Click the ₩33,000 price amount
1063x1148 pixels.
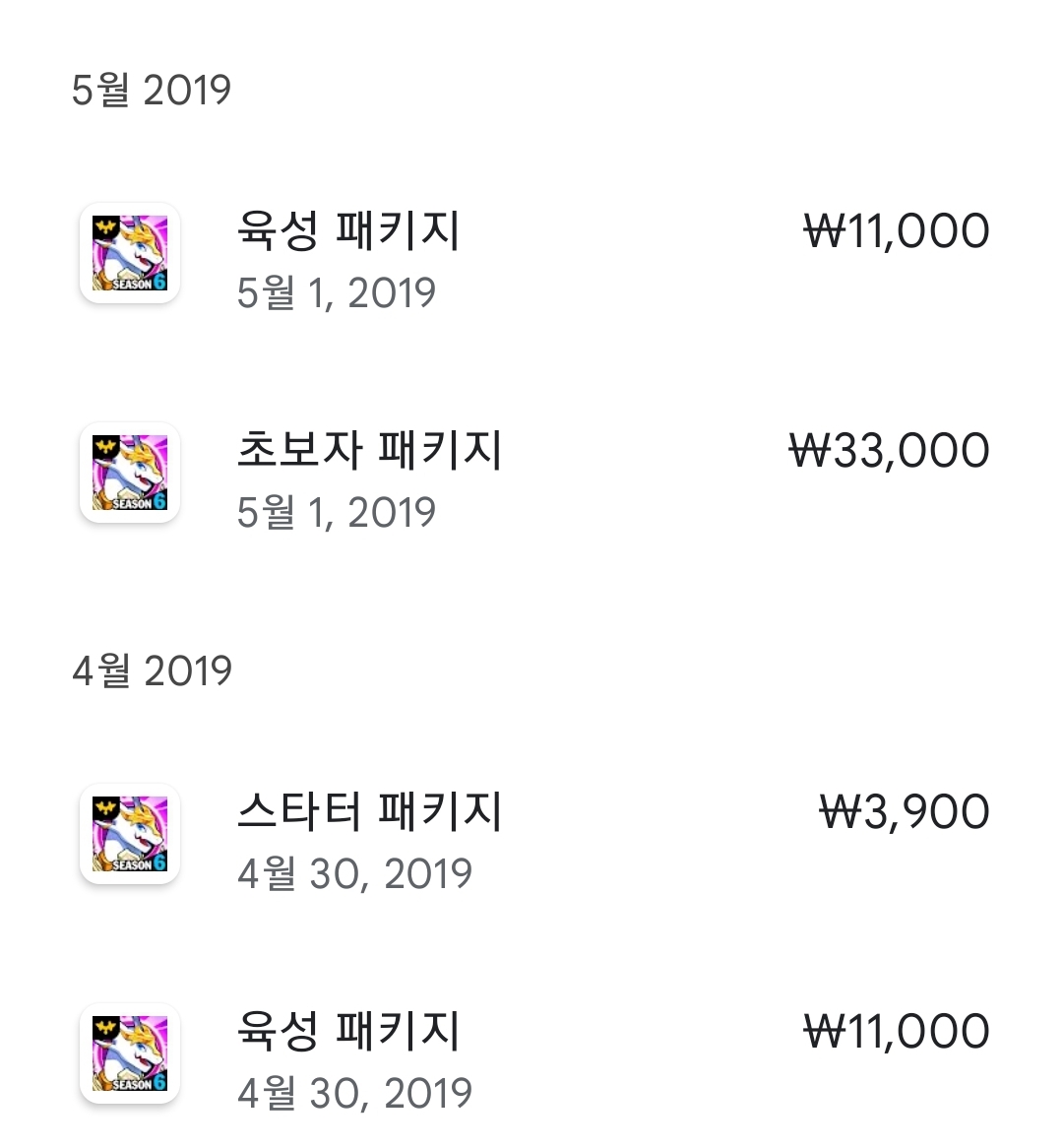pyautogui.click(x=889, y=451)
